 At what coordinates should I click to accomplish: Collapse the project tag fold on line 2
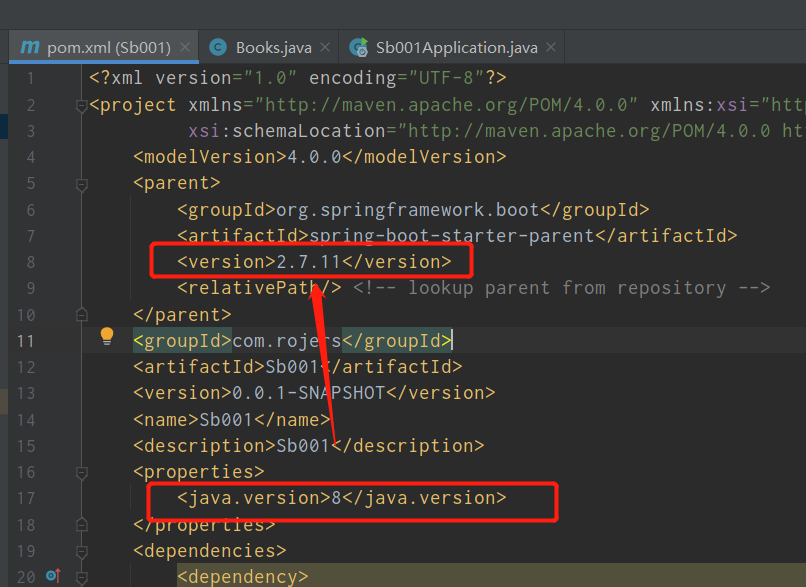(x=81, y=106)
